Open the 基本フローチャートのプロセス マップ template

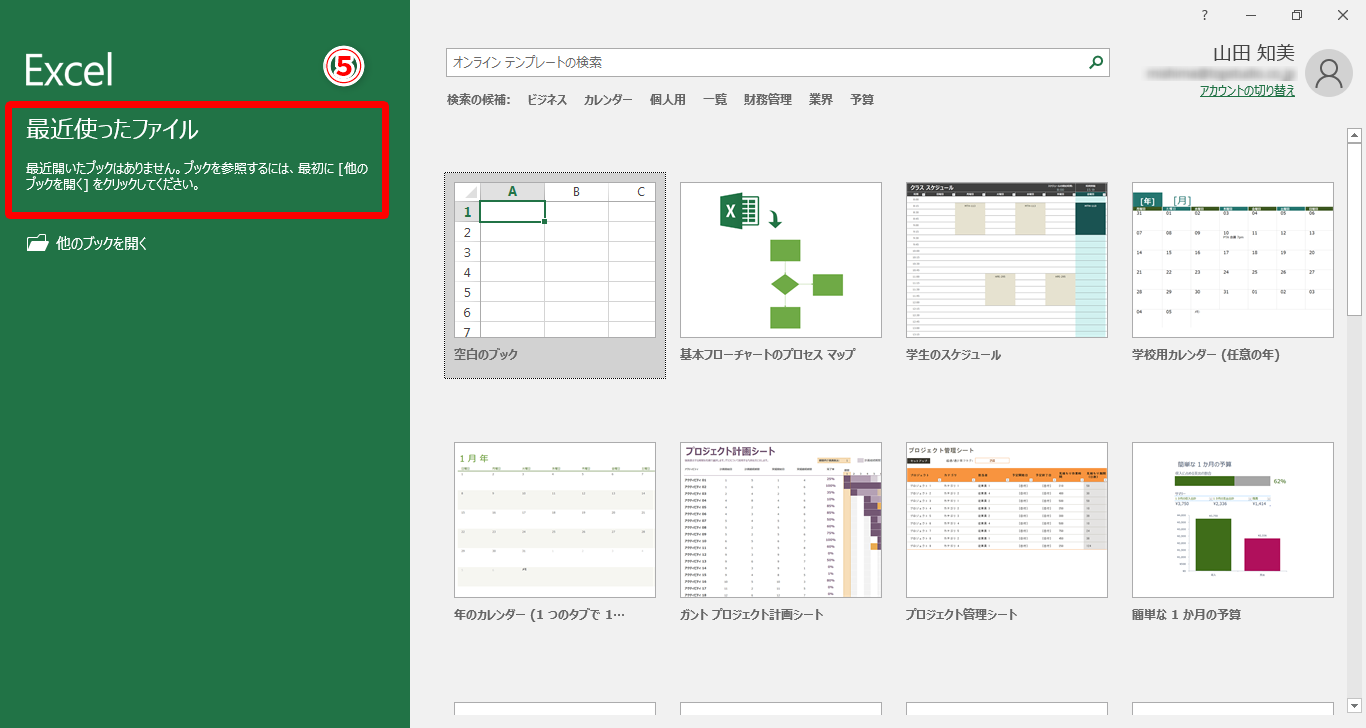pos(781,275)
